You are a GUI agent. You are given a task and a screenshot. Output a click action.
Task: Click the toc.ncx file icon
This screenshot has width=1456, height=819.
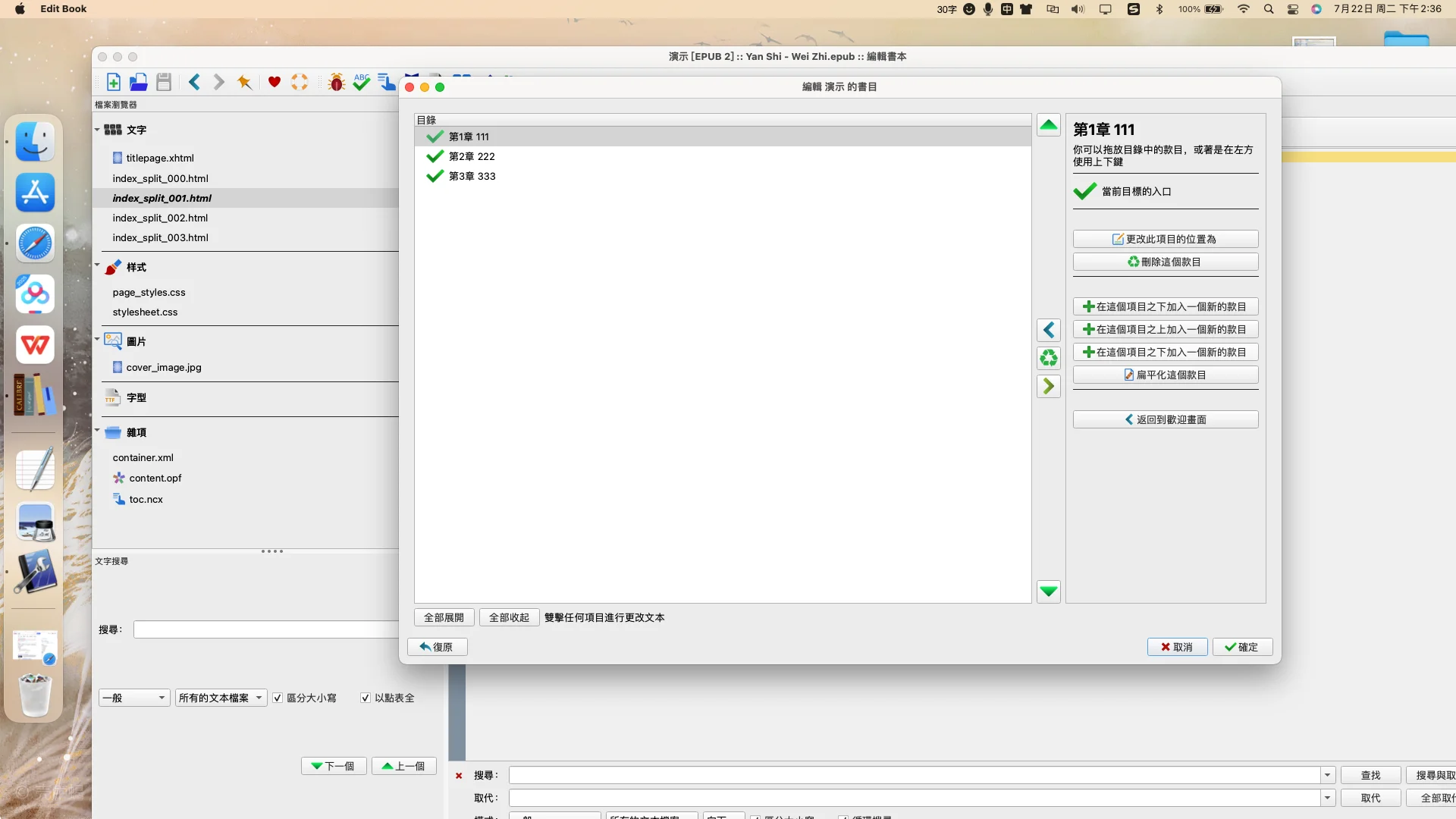pyautogui.click(x=119, y=499)
